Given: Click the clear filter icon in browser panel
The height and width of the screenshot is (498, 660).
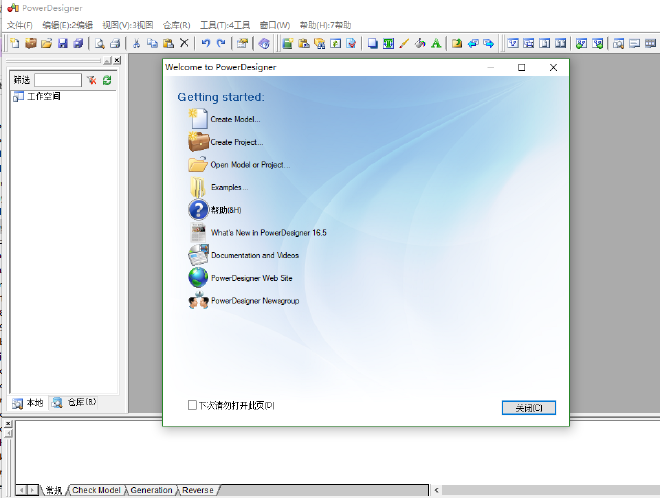Looking at the screenshot, I should pyautogui.click(x=91, y=80).
